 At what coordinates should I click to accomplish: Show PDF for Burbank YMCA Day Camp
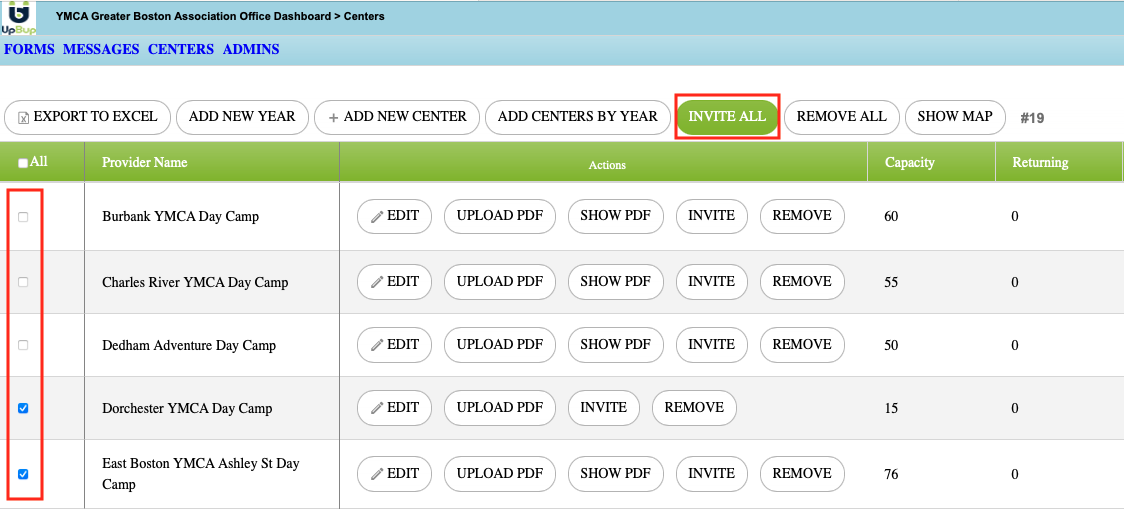[x=616, y=217]
